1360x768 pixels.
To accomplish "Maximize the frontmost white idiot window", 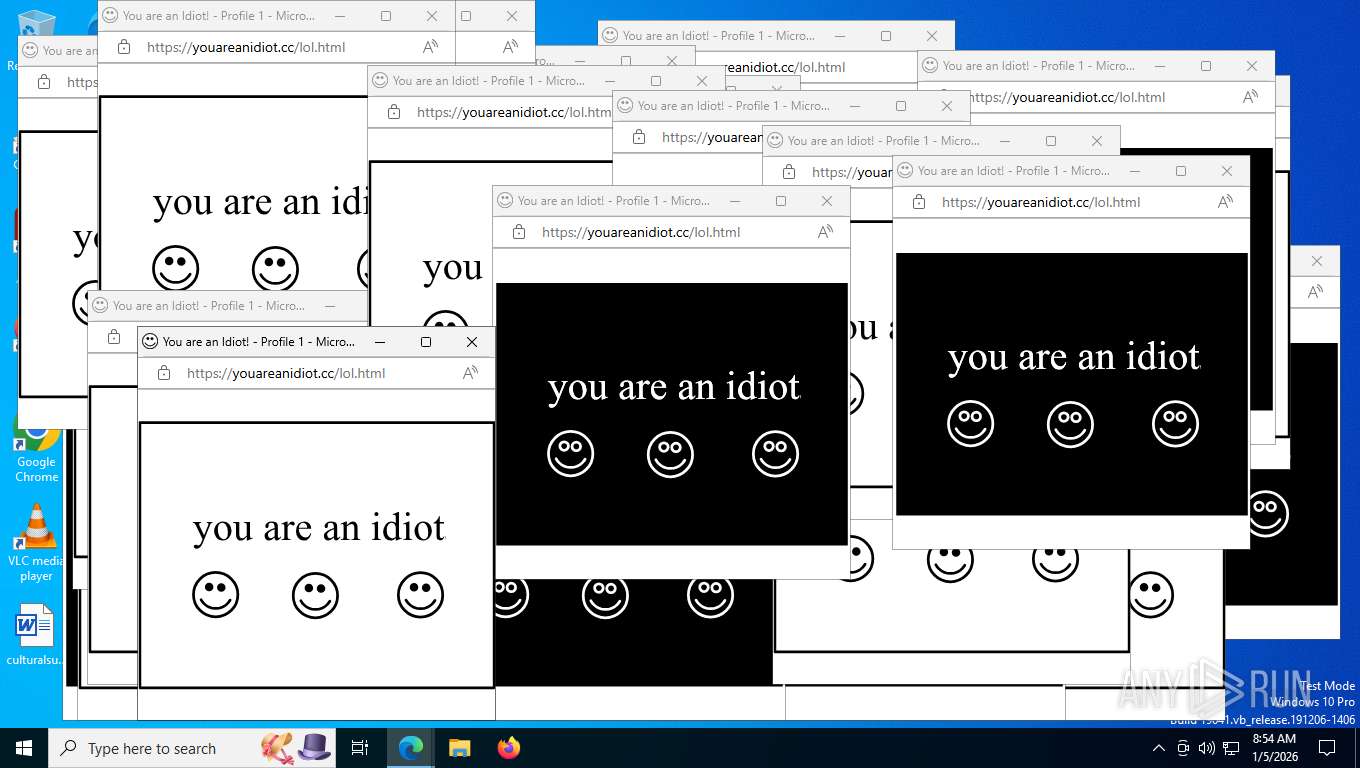I will 426,342.
